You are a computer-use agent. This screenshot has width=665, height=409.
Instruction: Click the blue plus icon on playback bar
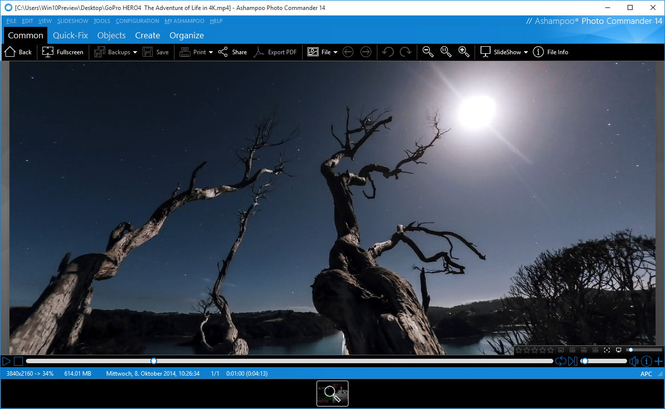click(x=658, y=361)
